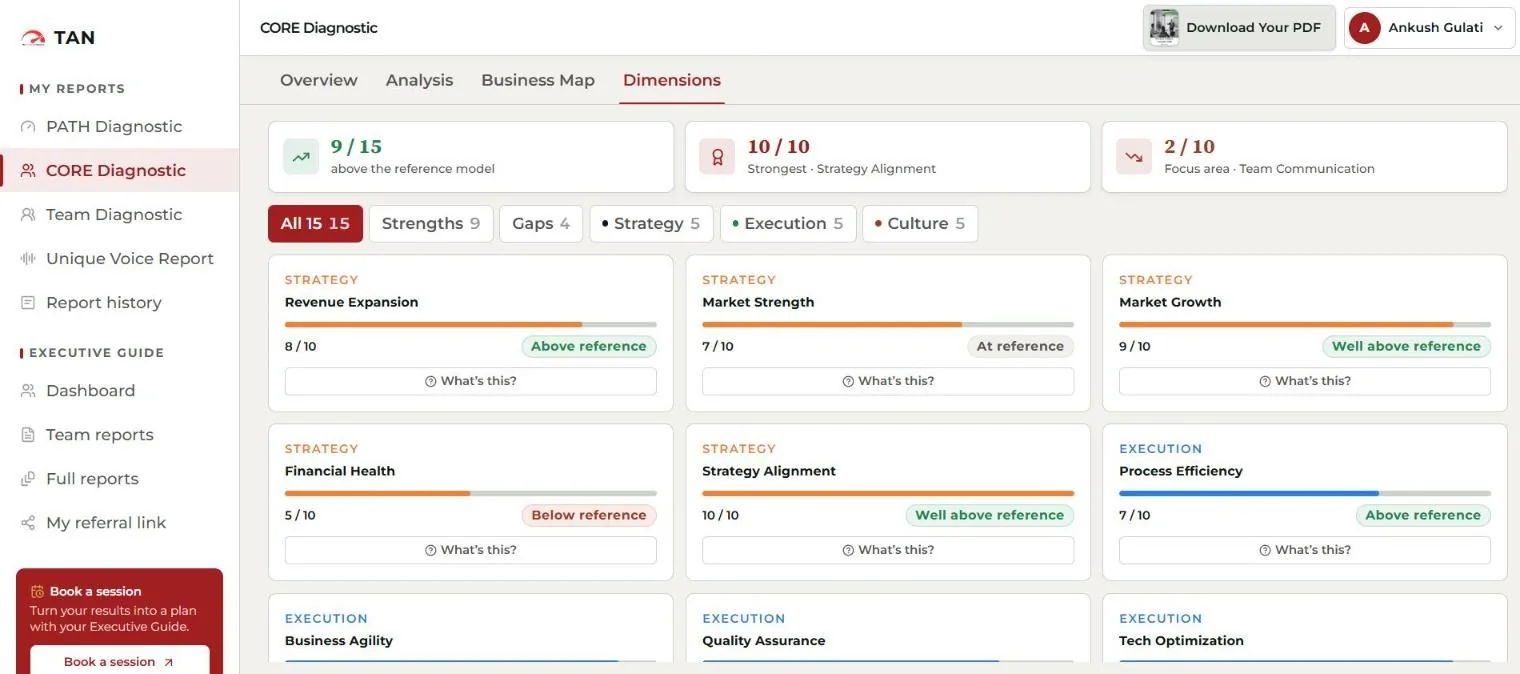Open What's this? for Strategy Alignment

(888, 550)
